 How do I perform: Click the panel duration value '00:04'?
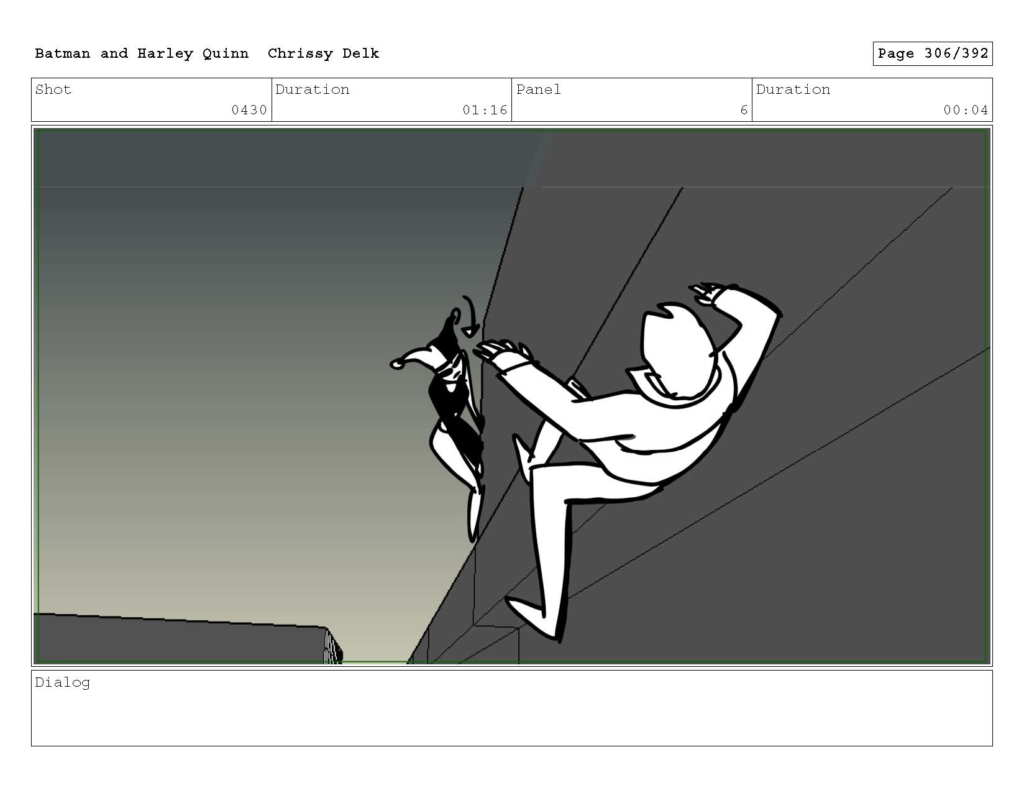965,110
